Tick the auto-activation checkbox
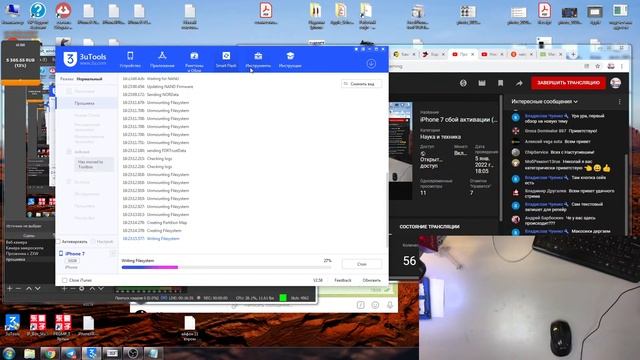 (x=58, y=242)
